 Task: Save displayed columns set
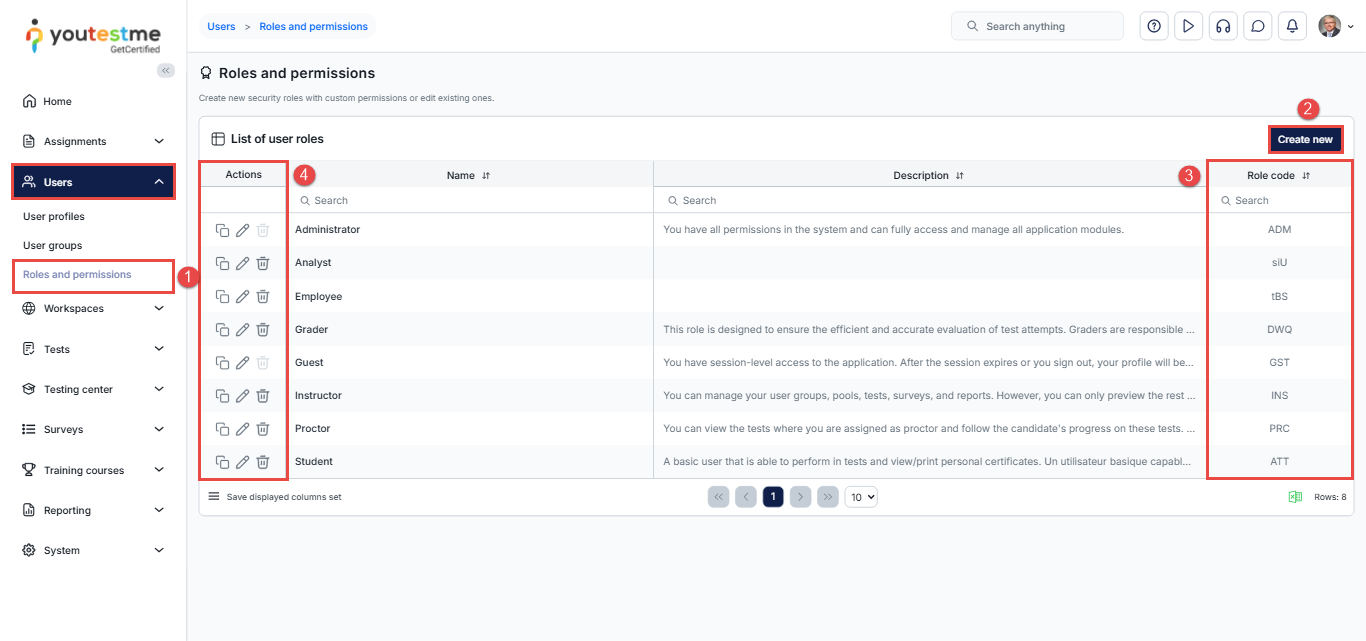point(275,497)
